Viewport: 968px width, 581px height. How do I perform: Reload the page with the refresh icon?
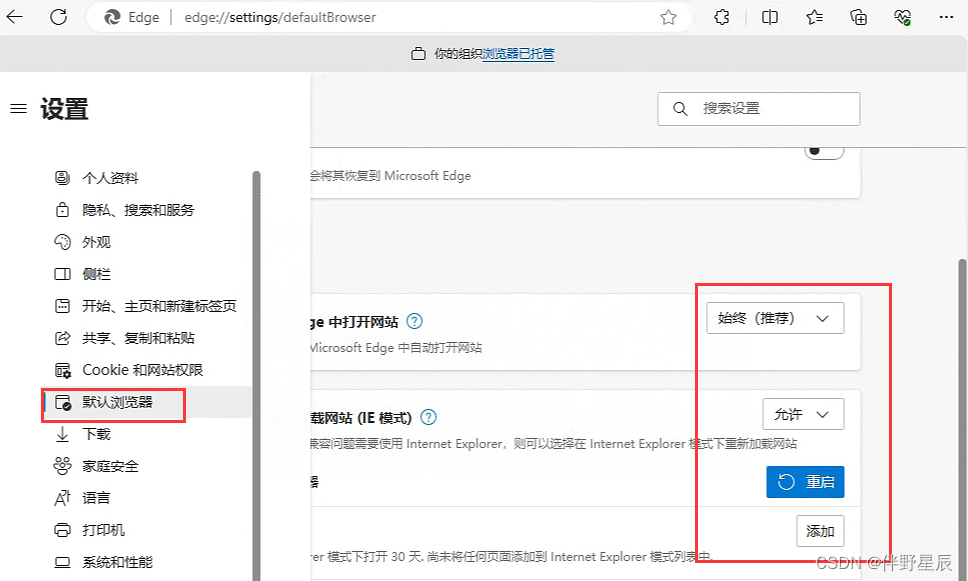pyautogui.click(x=59, y=17)
